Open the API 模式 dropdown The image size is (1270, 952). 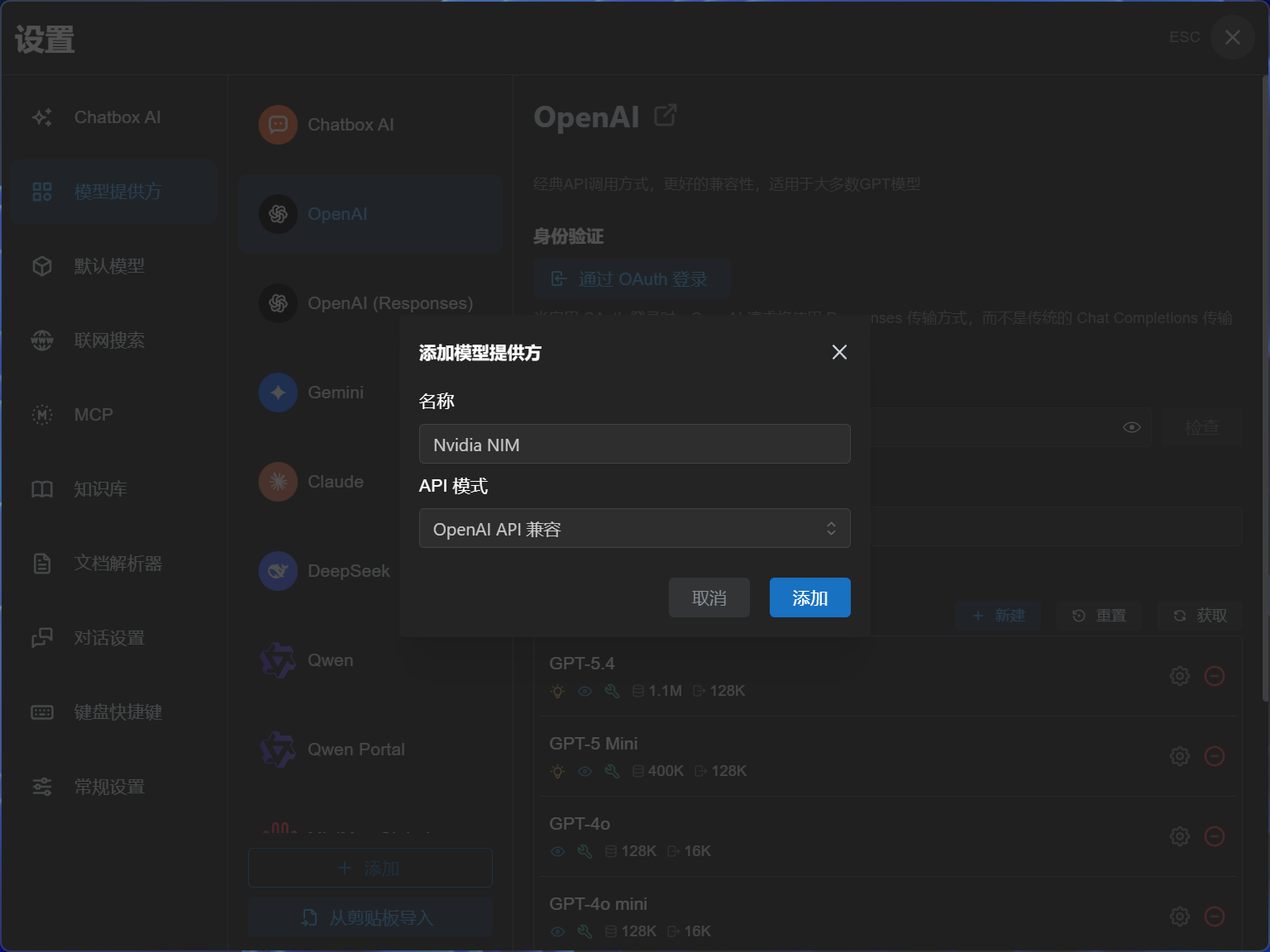[634, 529]
